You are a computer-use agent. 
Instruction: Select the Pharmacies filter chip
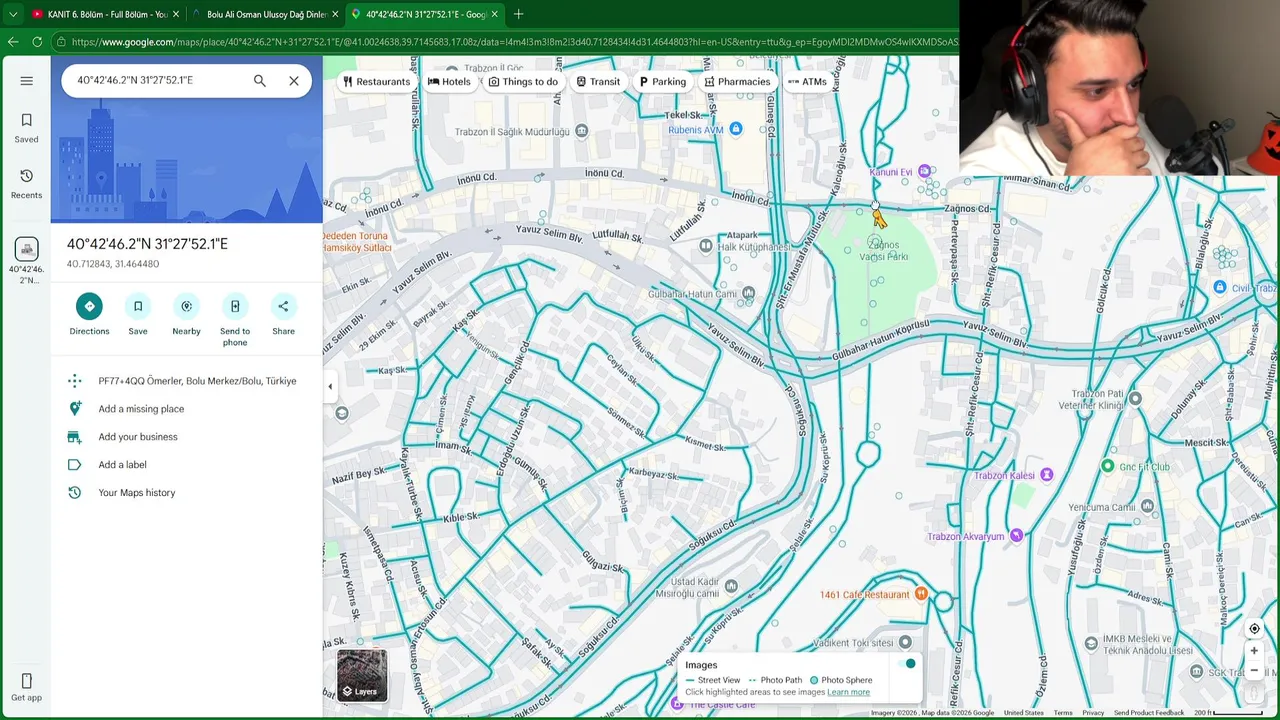click(x=737, y=82)
